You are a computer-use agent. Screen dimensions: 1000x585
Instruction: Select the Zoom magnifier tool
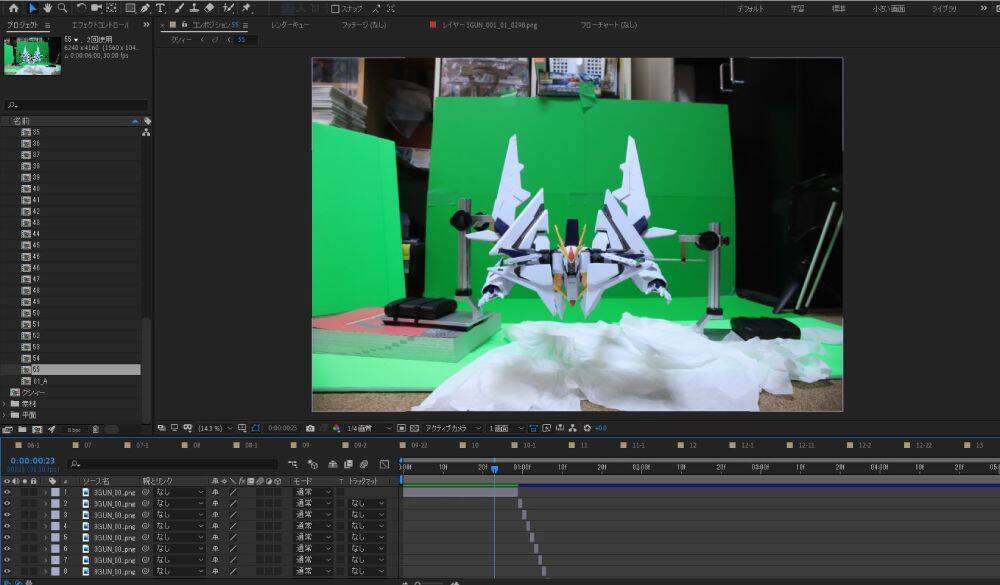click(62, 8)
